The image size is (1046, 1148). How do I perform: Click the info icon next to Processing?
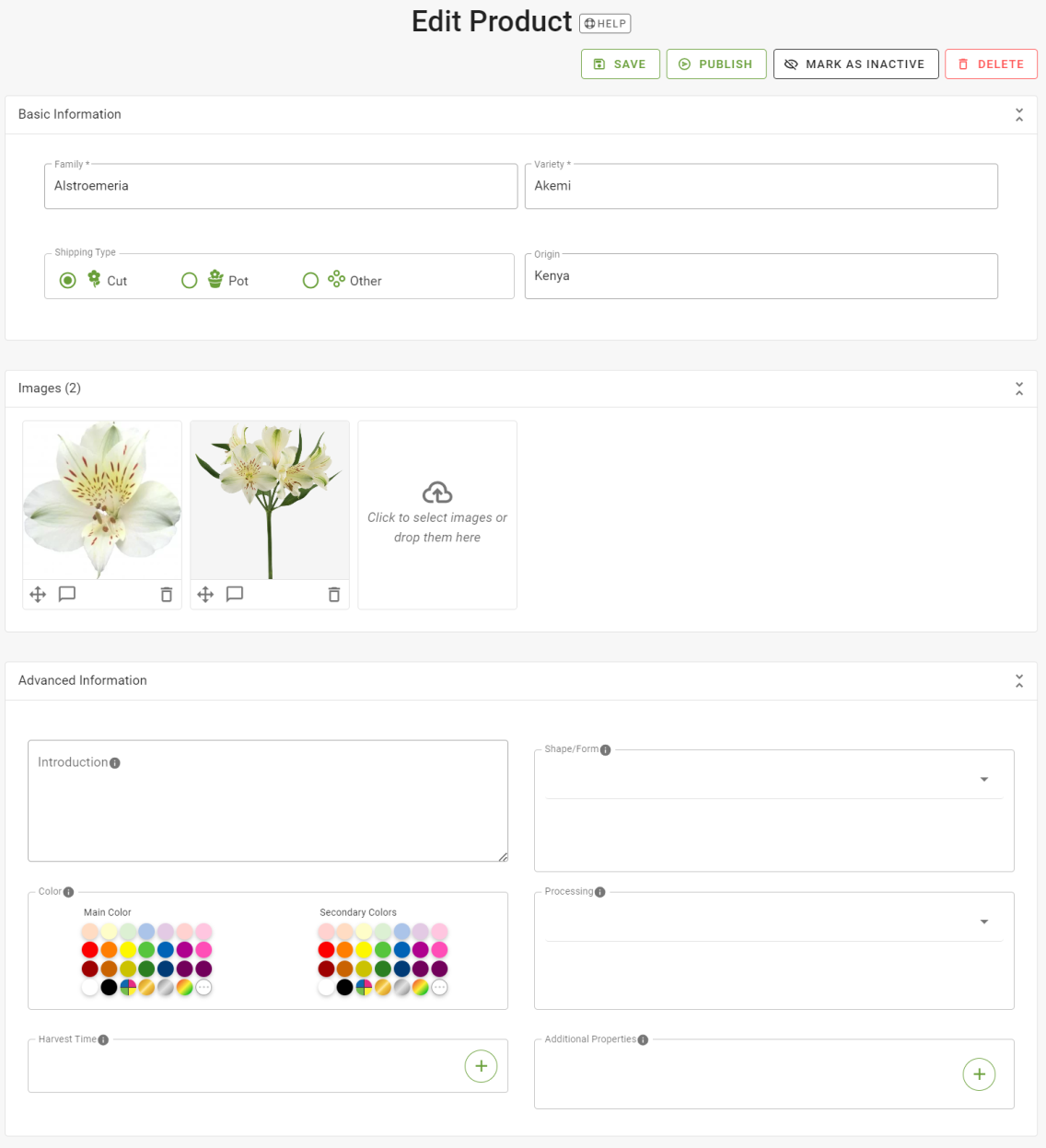(x=600, y=892)
